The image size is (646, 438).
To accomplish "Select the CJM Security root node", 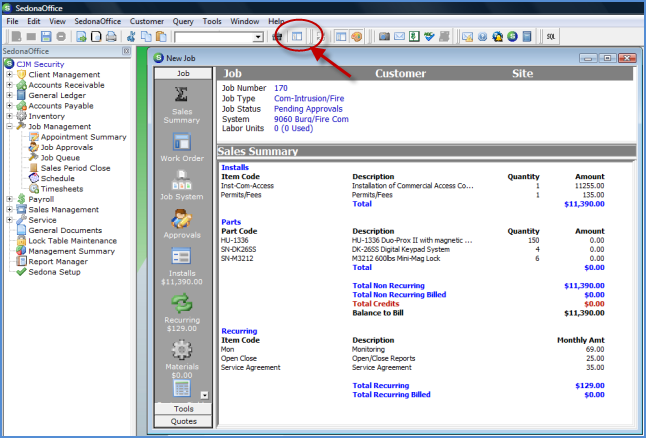I will (x=40, y=64).
